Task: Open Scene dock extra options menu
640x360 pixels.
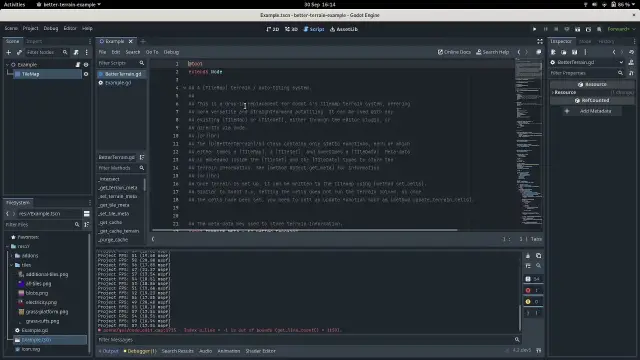Action: [x=87, y=52]
